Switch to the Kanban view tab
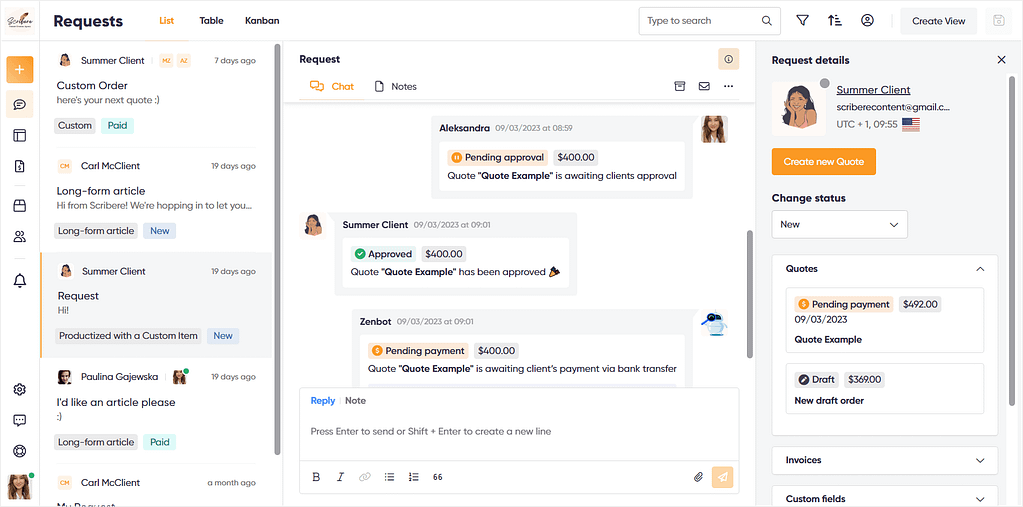The width and height of the screenshot is (1023, 507). point(262,21)
